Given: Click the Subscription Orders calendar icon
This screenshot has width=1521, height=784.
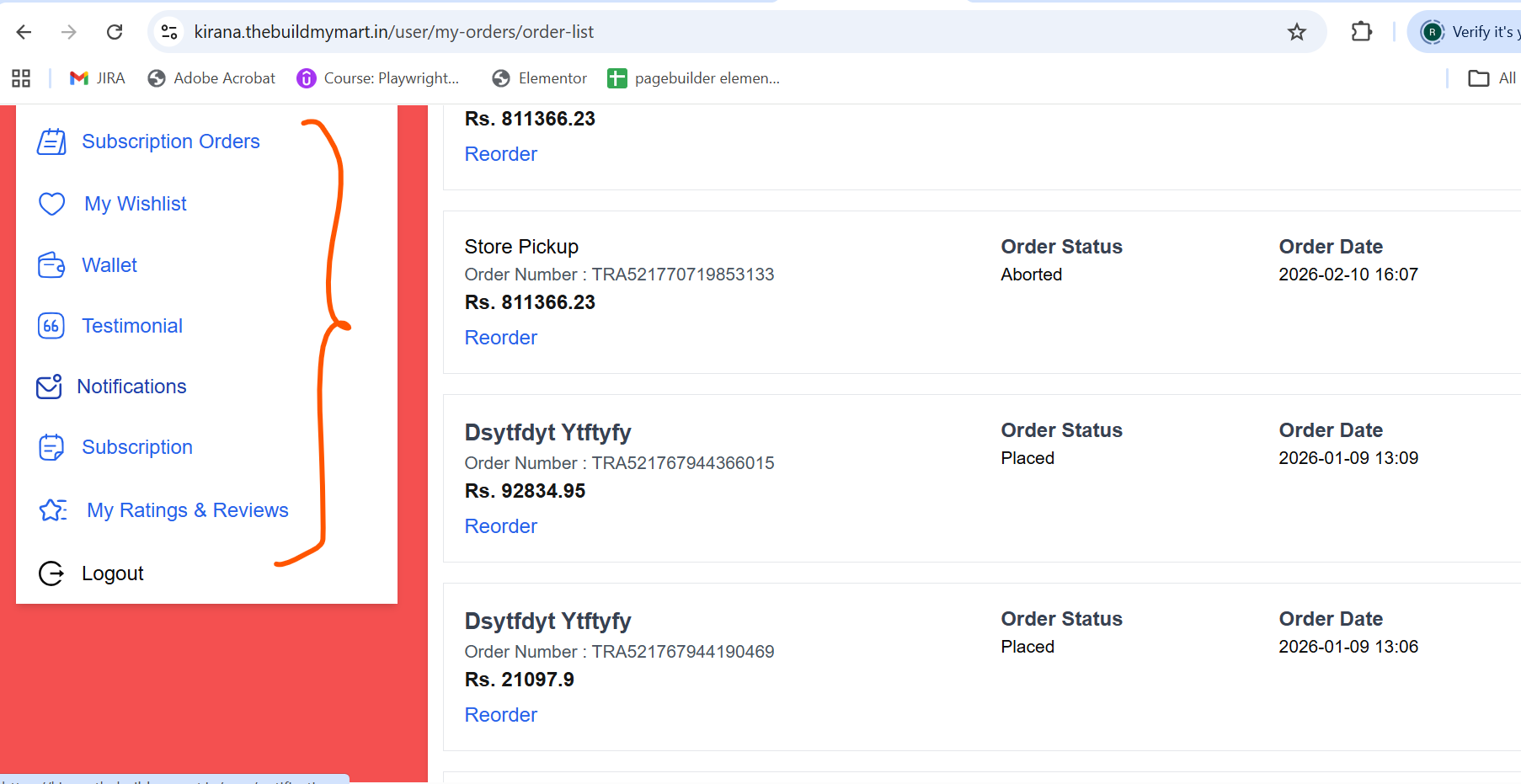Looking at the screenshot, I should (x=51, y=141).
